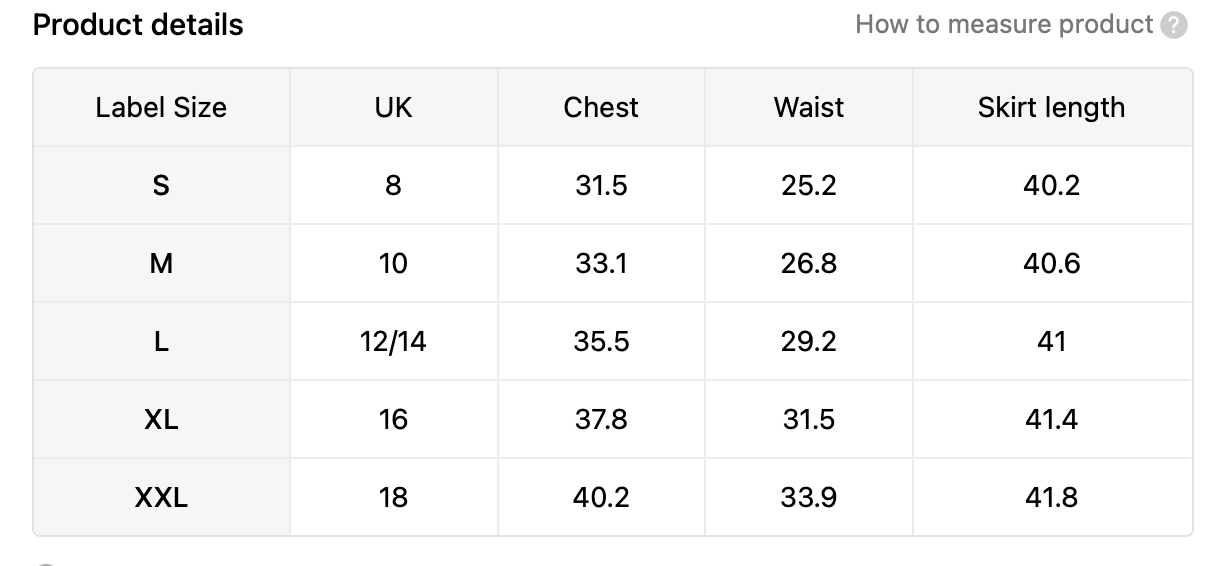Click the skirt length 40.6 cell
Image resolution: width=1216 pixels, height=566 pixels.
(x=1052, y=263)
